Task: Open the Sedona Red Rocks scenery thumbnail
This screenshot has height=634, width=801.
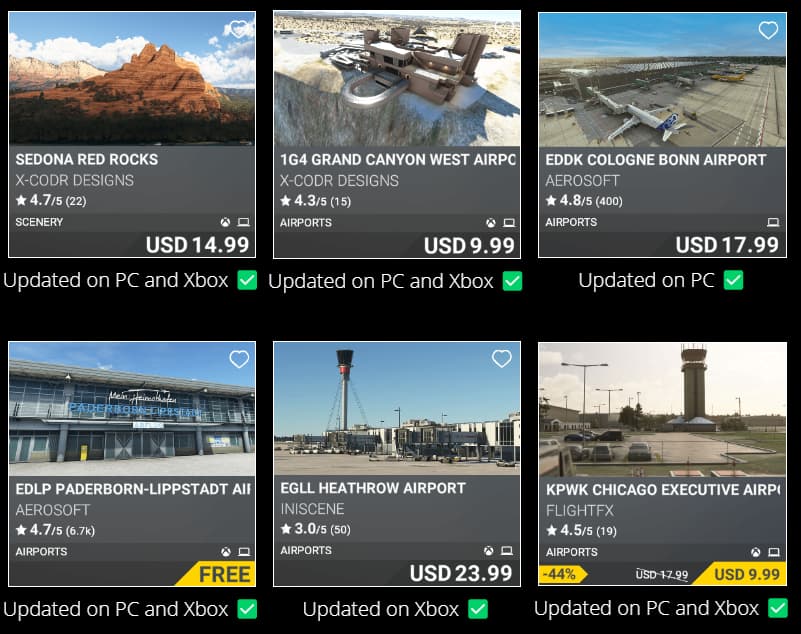Action: click(132, 79)
